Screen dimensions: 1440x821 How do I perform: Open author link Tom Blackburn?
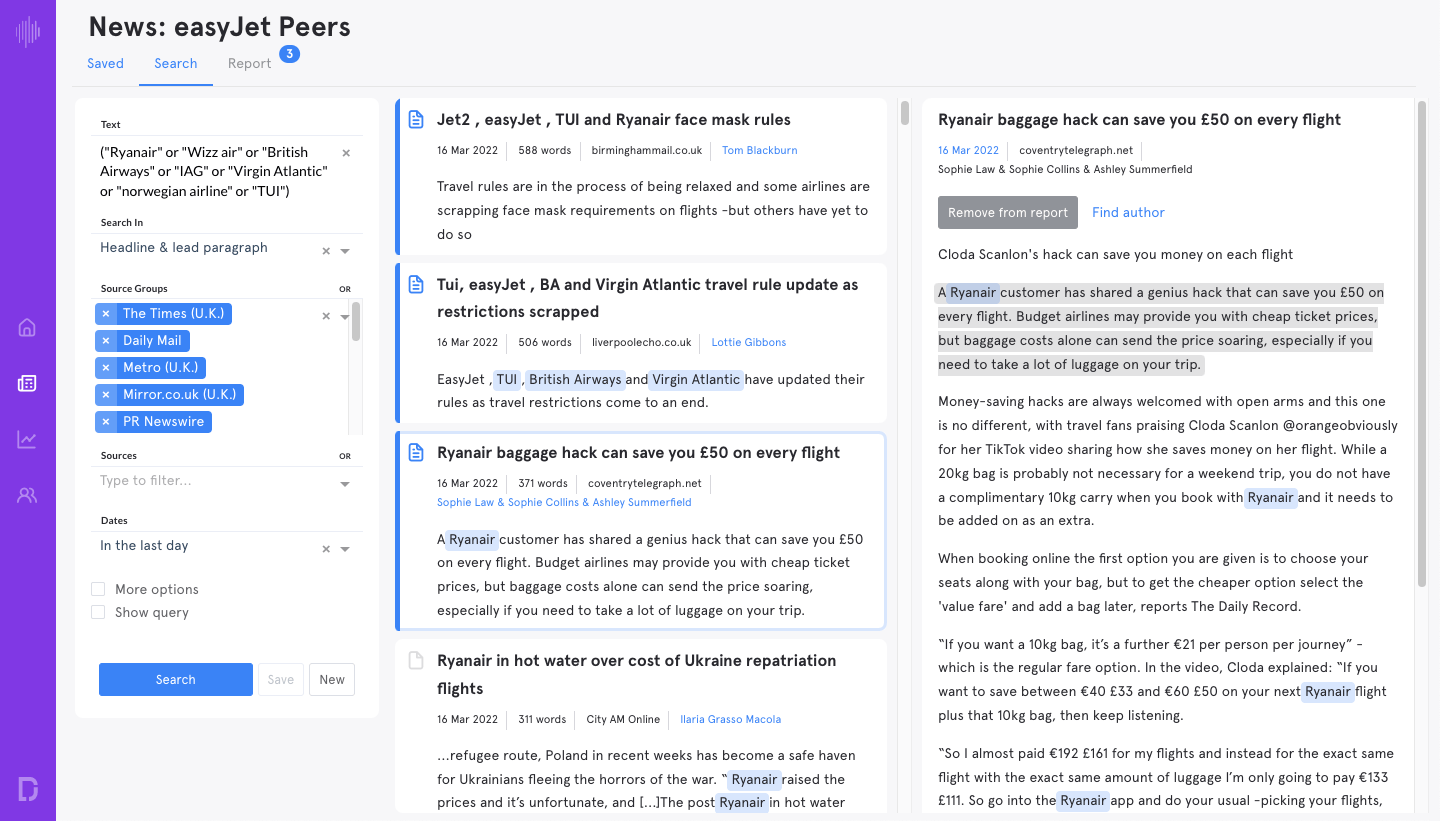pos(759,150)
